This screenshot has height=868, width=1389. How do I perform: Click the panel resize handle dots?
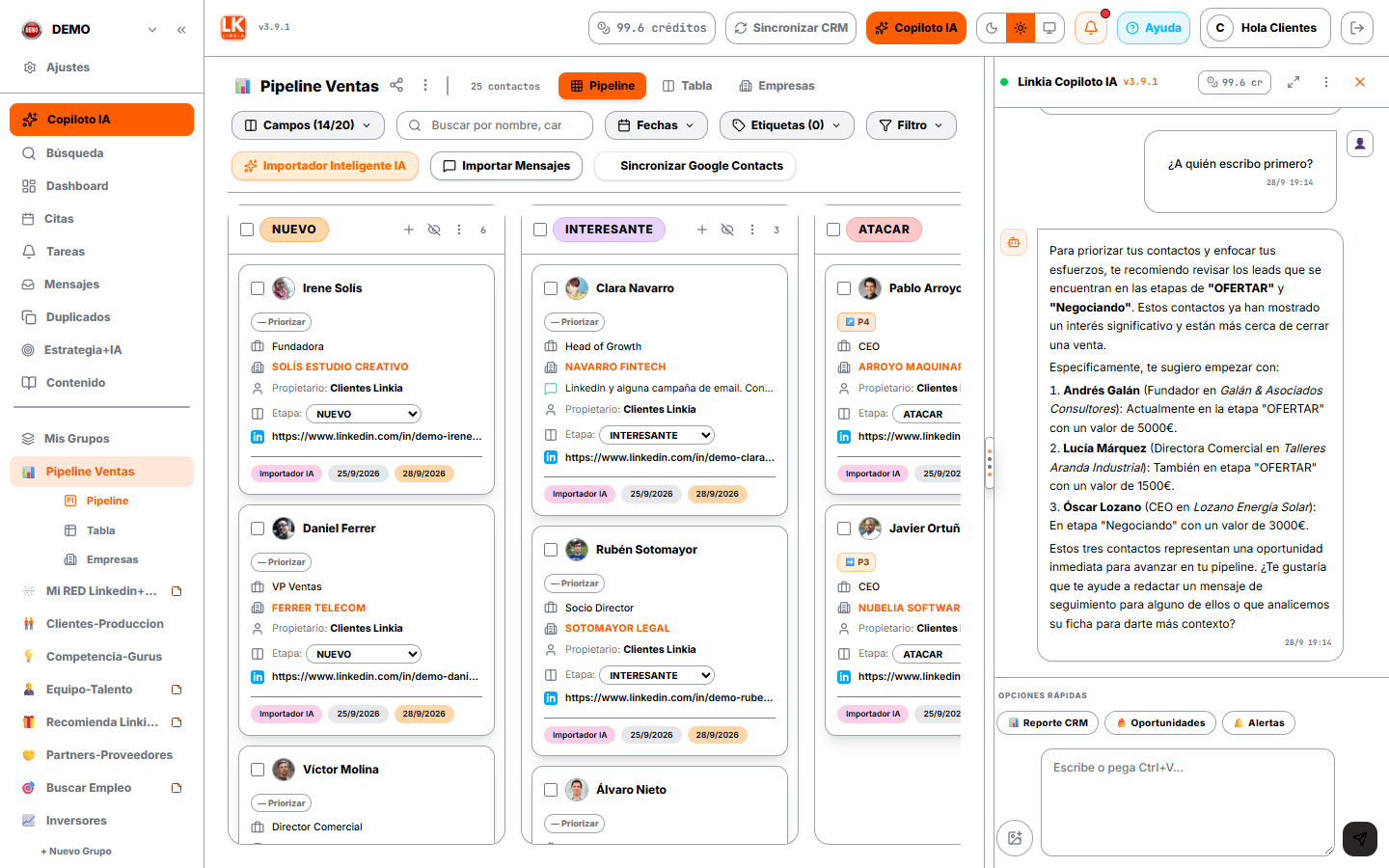990,463
